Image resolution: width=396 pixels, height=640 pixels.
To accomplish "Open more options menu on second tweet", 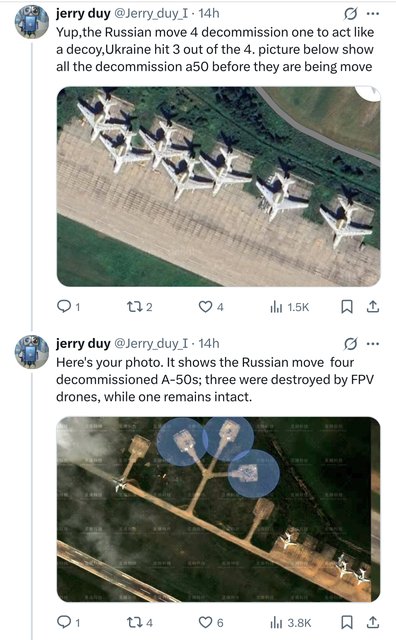I will pos(373,344).
